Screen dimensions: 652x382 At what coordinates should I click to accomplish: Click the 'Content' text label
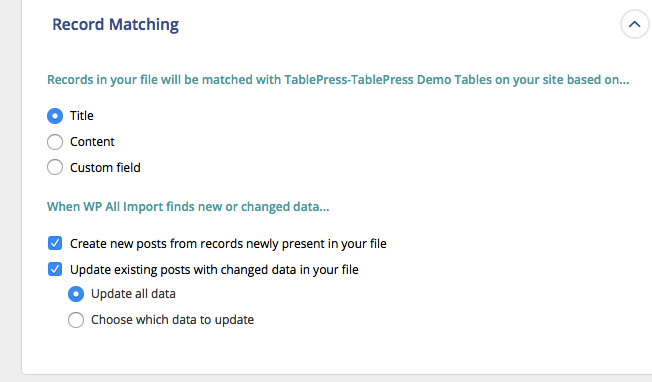(x=92, y=142)
